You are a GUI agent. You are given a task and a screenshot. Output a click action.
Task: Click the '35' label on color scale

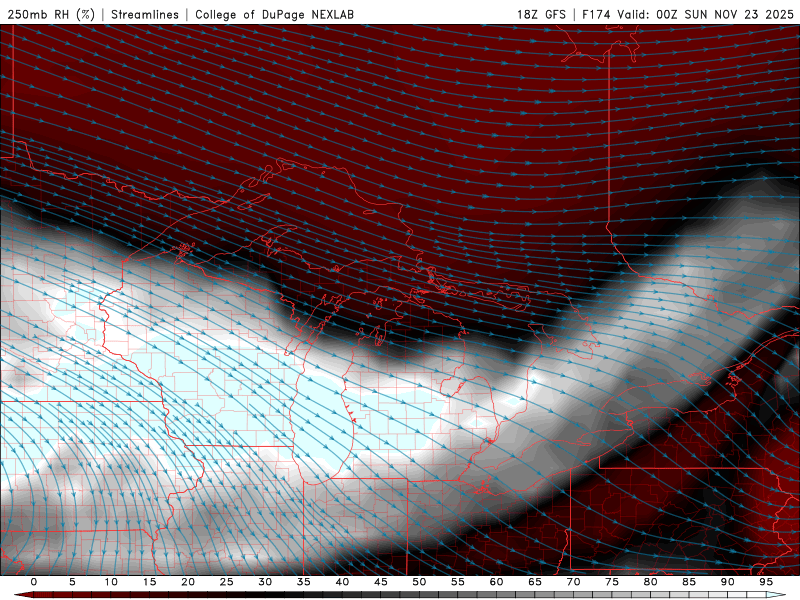[x=304, y=582]
